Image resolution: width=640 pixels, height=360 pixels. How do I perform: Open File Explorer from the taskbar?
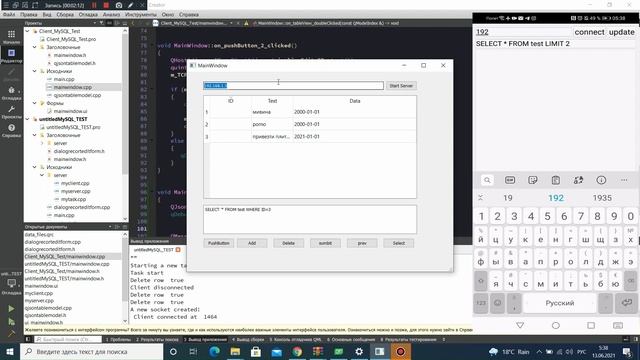pos(235,351)
